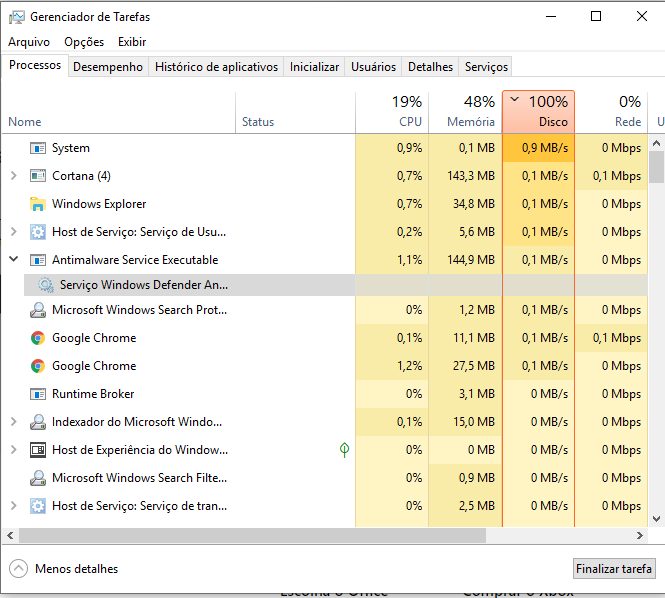The height and width of the screenshot is (598, 665).
Task: Click the Chrome icon in the 11,1 MB row
Action: pyautogui.click(x=38, y=338)
